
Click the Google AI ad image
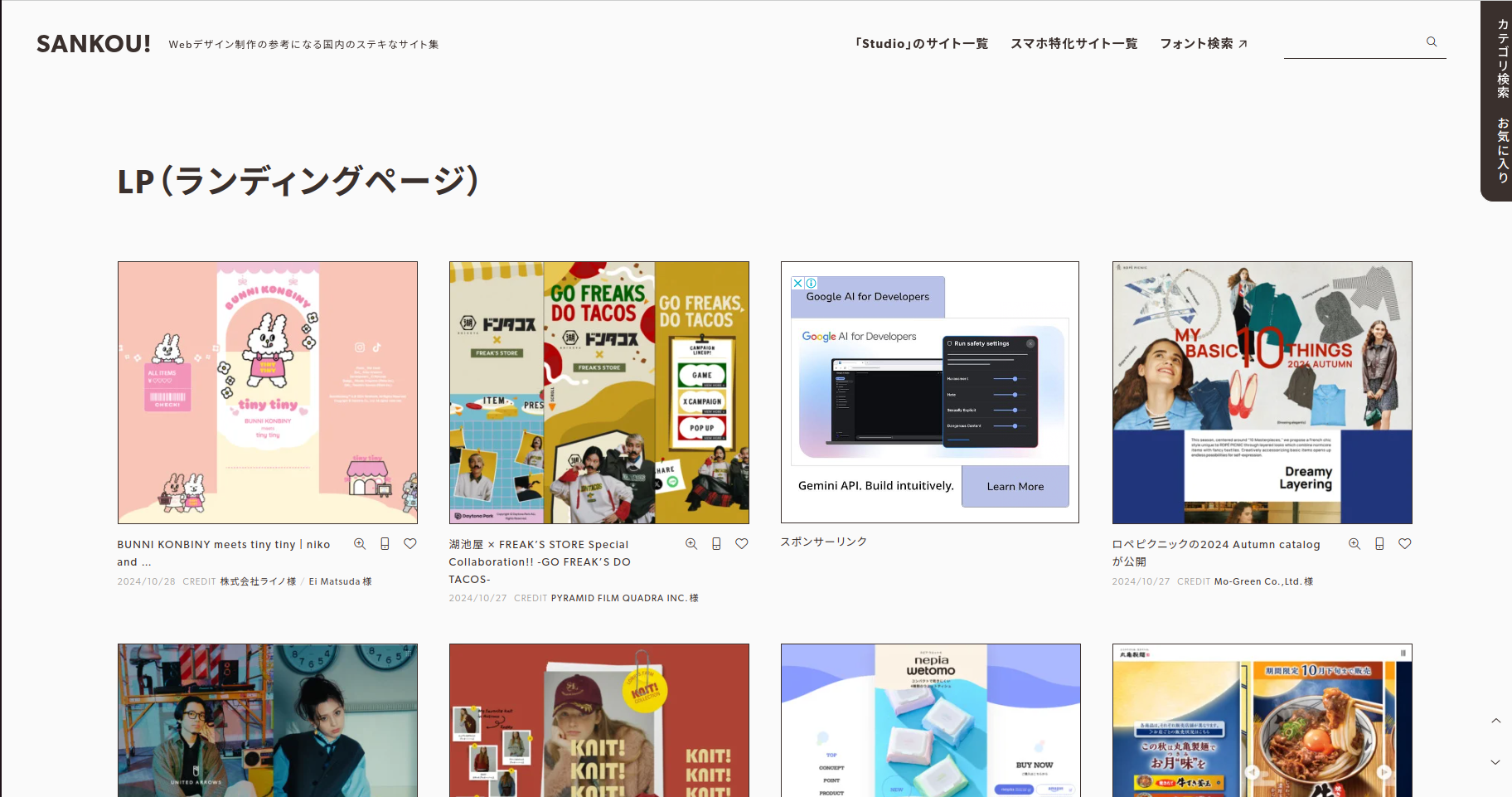(x=930, y=391)
